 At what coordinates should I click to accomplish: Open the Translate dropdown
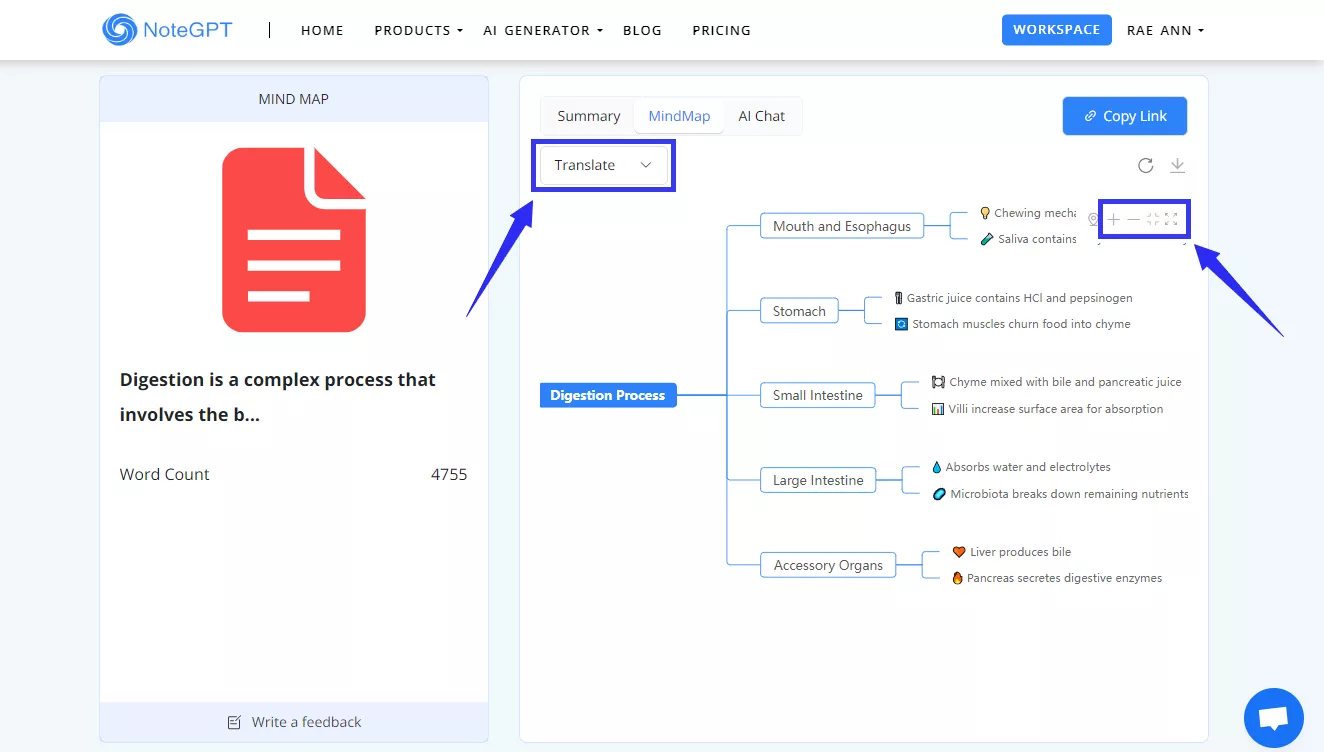[602, 164]
